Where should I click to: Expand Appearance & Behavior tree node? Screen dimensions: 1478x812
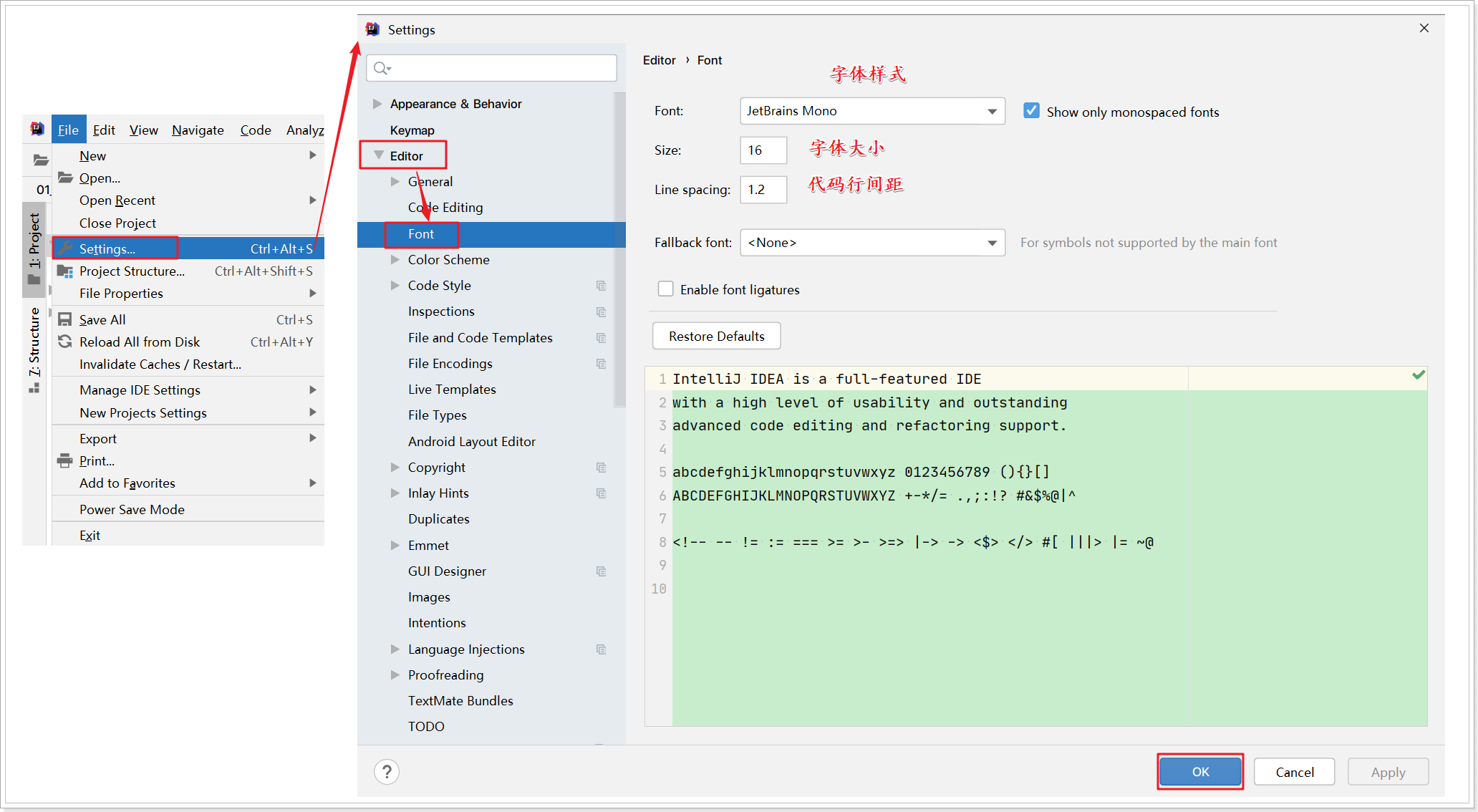click(377, 104)
